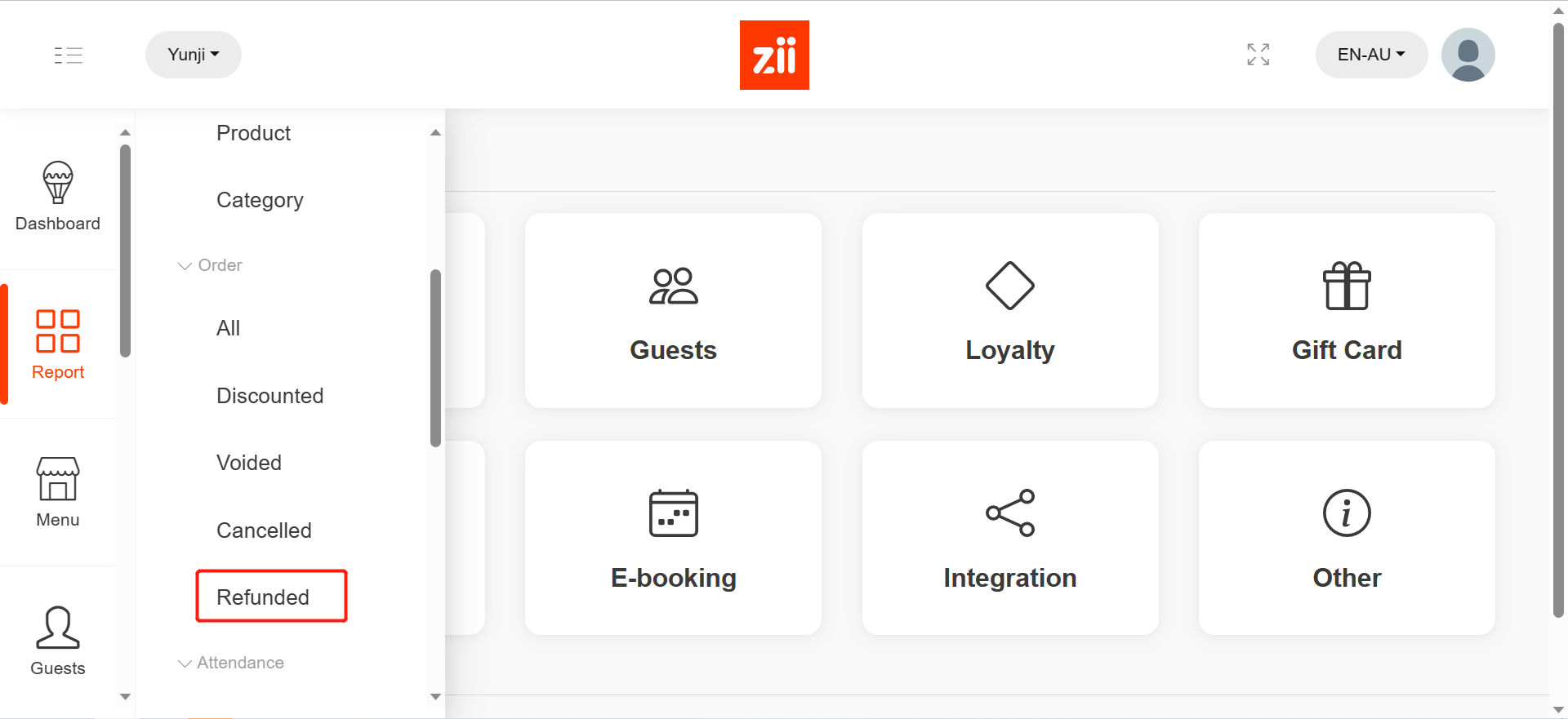Open the Integration report card
Image resolution: width=1568 pixels, height=719 pixels.
click(1009, 539)
